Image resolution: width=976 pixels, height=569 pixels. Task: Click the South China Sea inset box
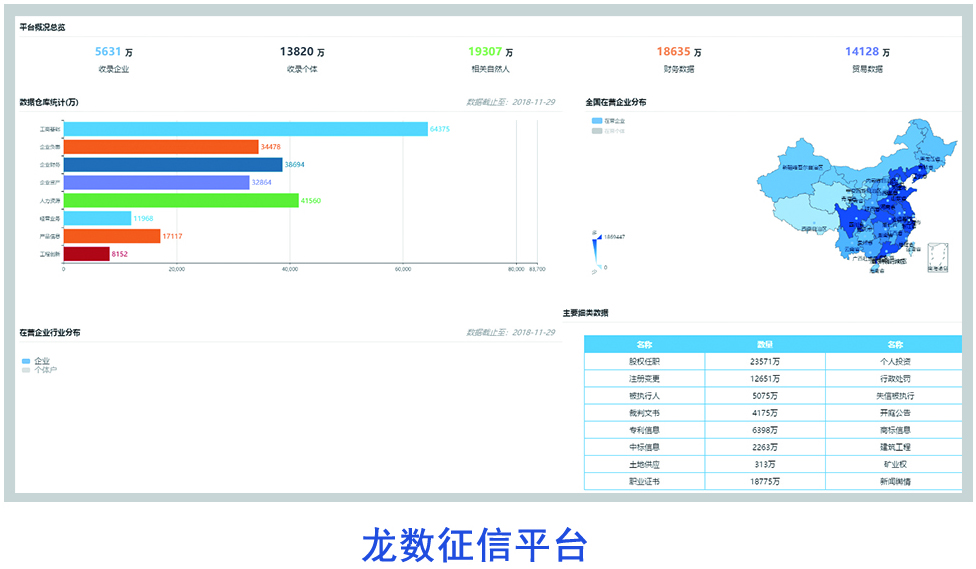[x=938, y=258]
